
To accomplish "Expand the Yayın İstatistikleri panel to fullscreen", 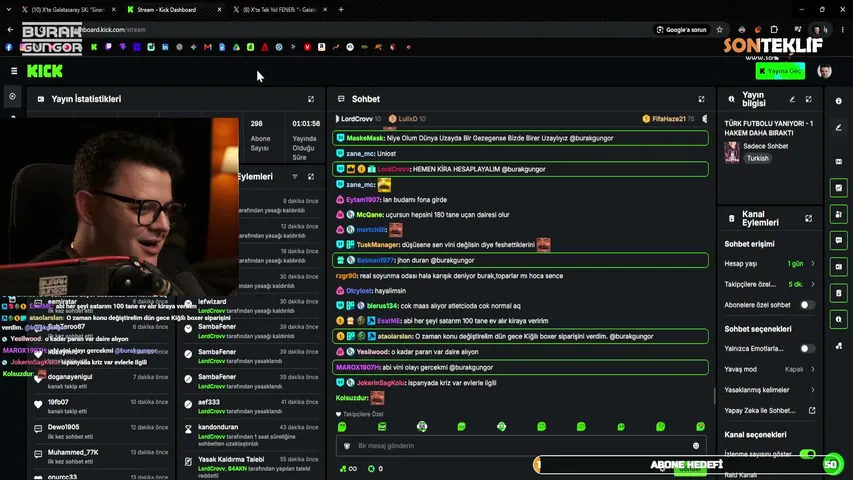I will point(311,99).
